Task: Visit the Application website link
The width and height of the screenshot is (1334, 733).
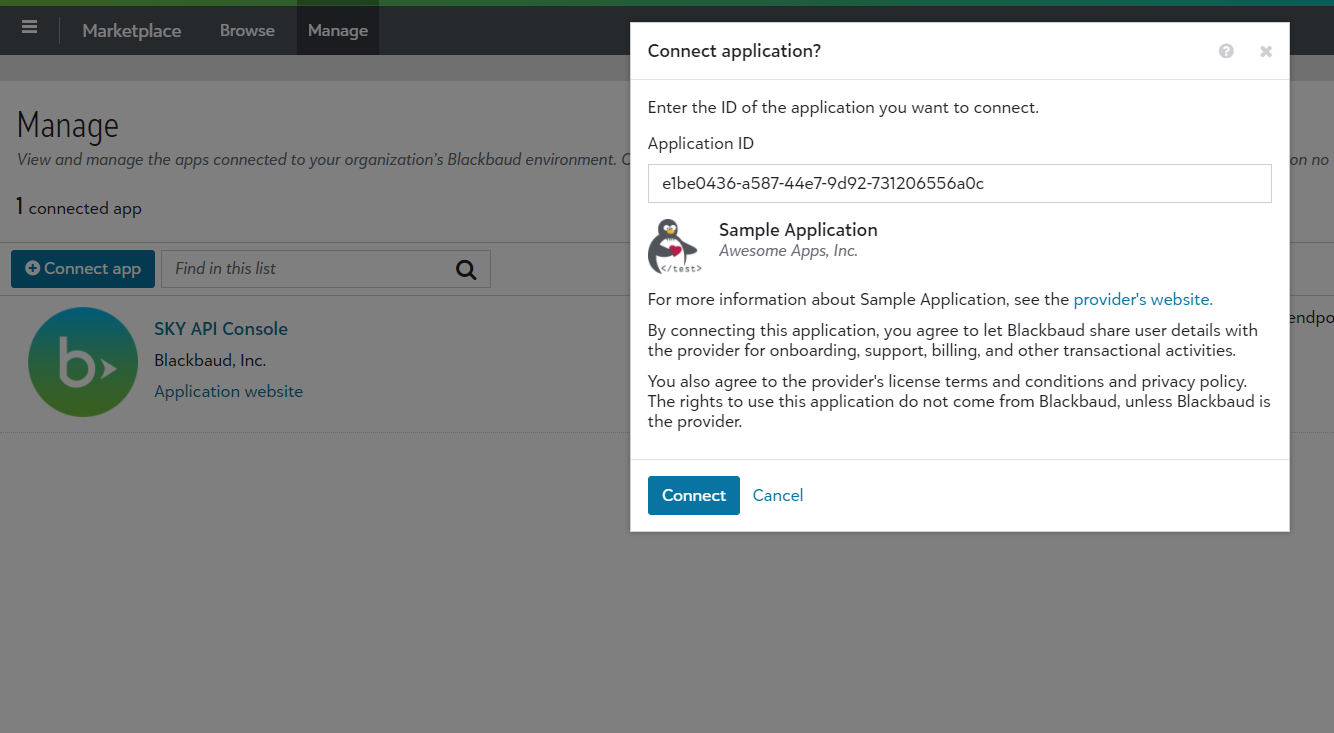Action: point(228,392)
